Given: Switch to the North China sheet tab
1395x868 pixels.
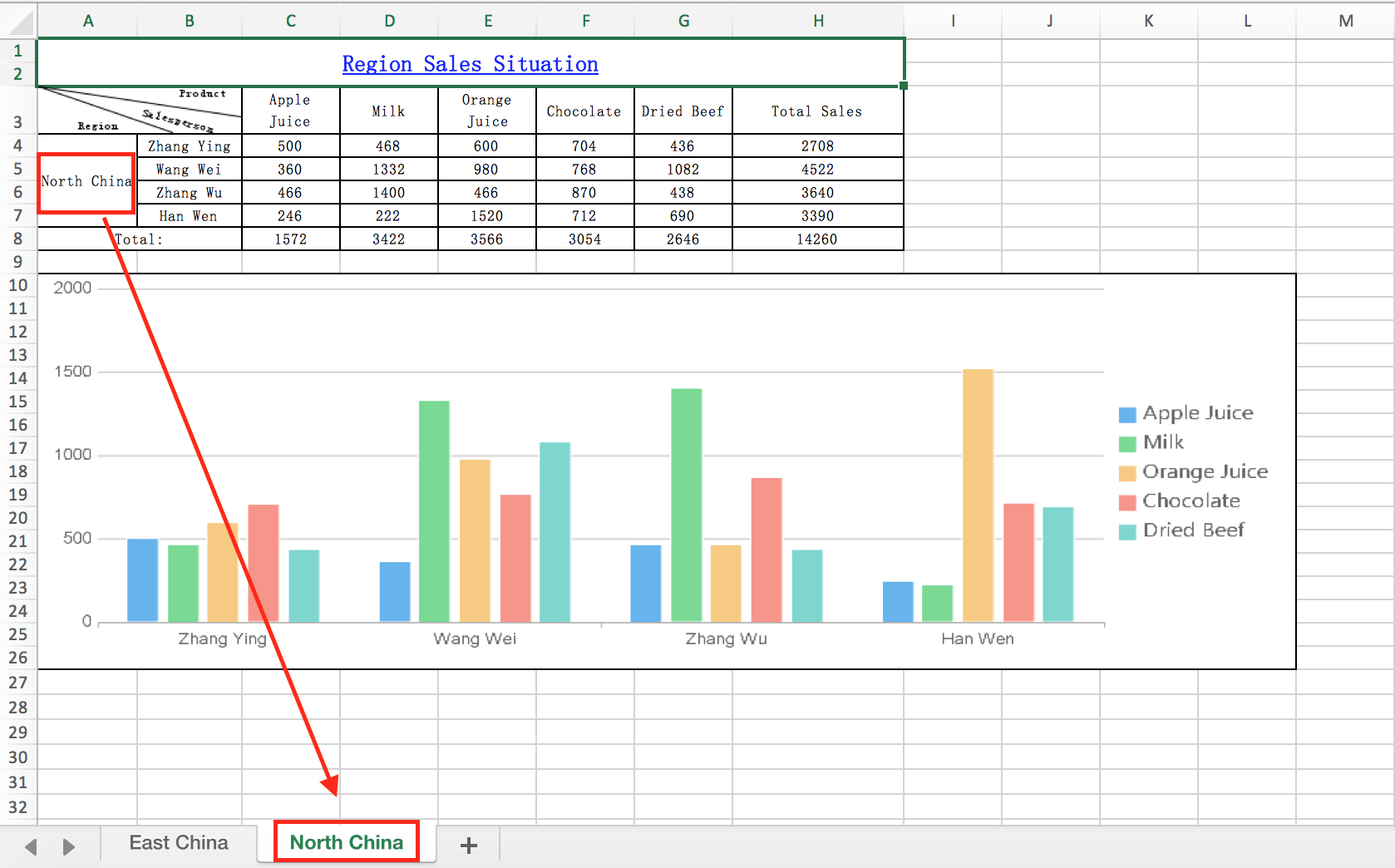Looking at the screenshot, I should 346,841.
